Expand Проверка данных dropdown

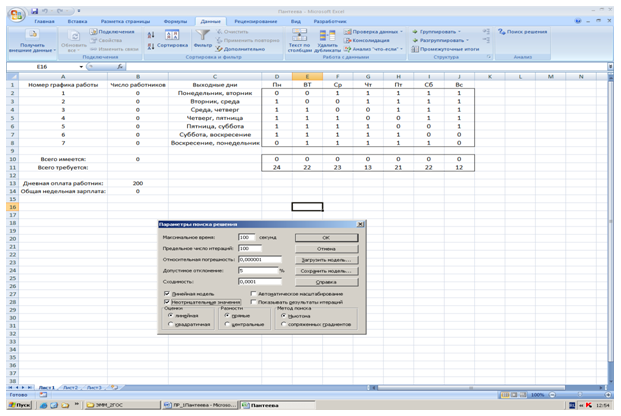point(401,32)
